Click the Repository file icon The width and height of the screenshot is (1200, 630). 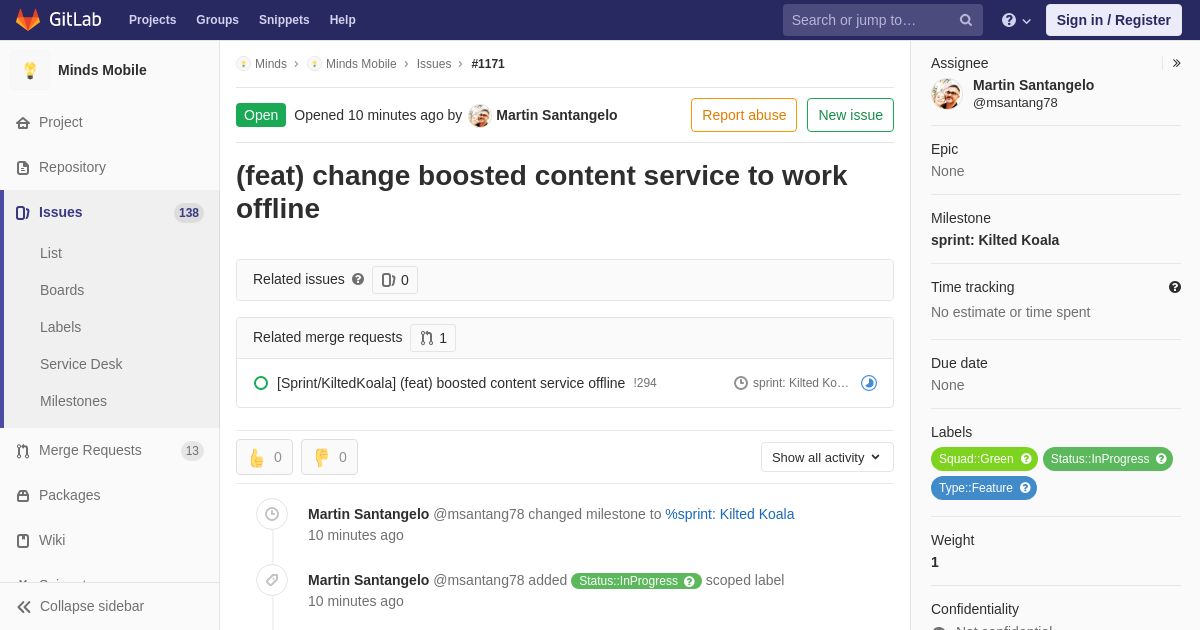pyautogui.click(x=23, y=168)
